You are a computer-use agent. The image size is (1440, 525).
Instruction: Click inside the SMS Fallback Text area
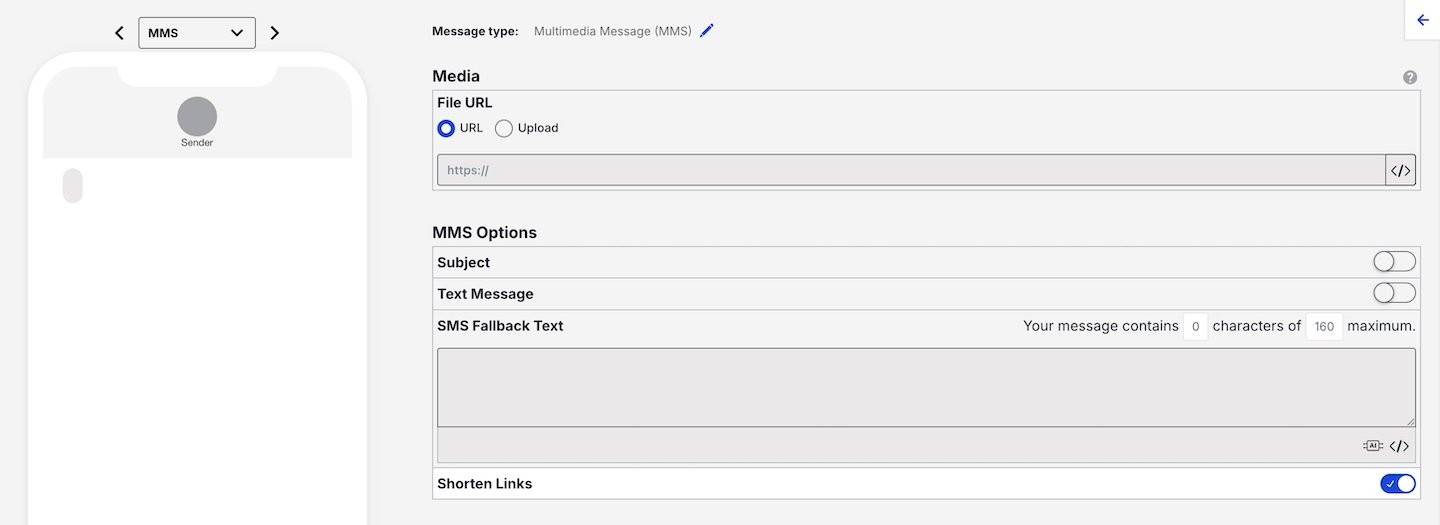(x=926, y=387)
